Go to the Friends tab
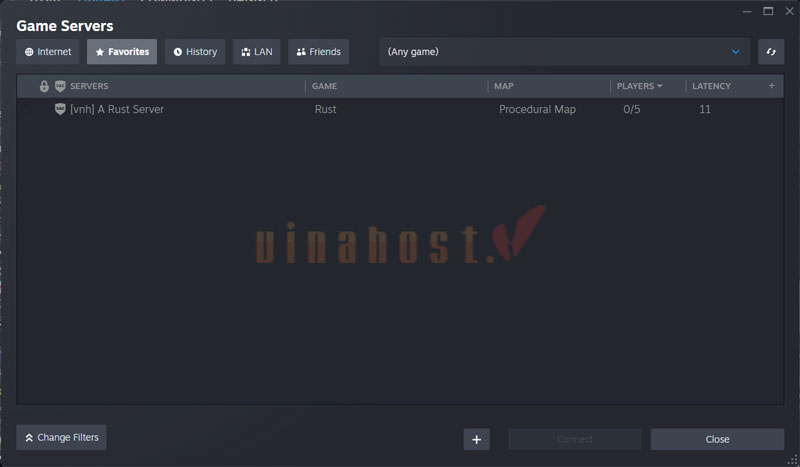The image size is (800, 467). [x=318, y=52]
